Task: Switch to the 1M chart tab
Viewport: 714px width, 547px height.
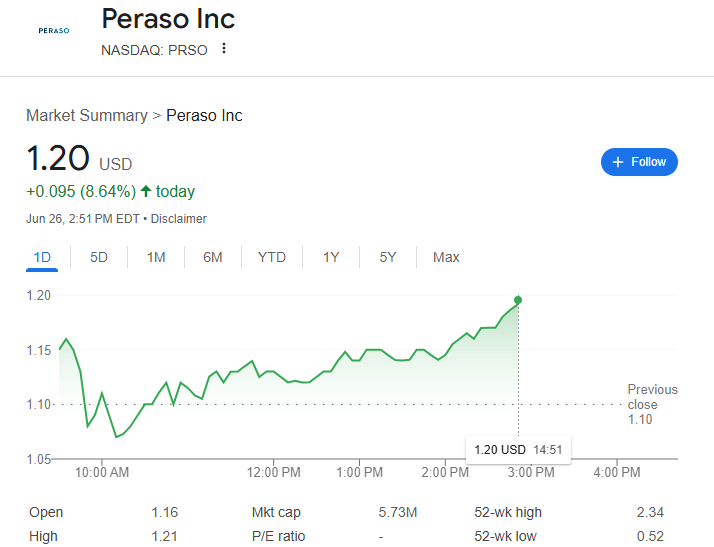Action: click(x=156, y=257)
